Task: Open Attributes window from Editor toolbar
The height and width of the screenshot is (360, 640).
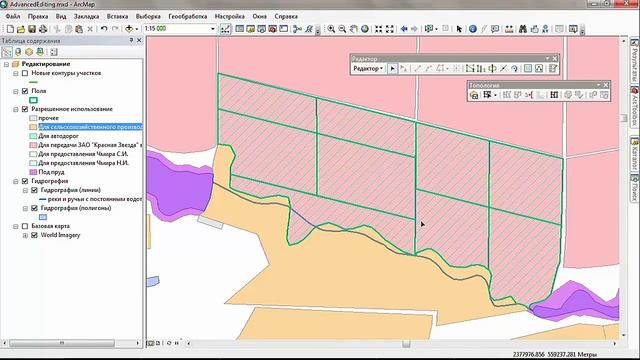Action: point(528,69)
